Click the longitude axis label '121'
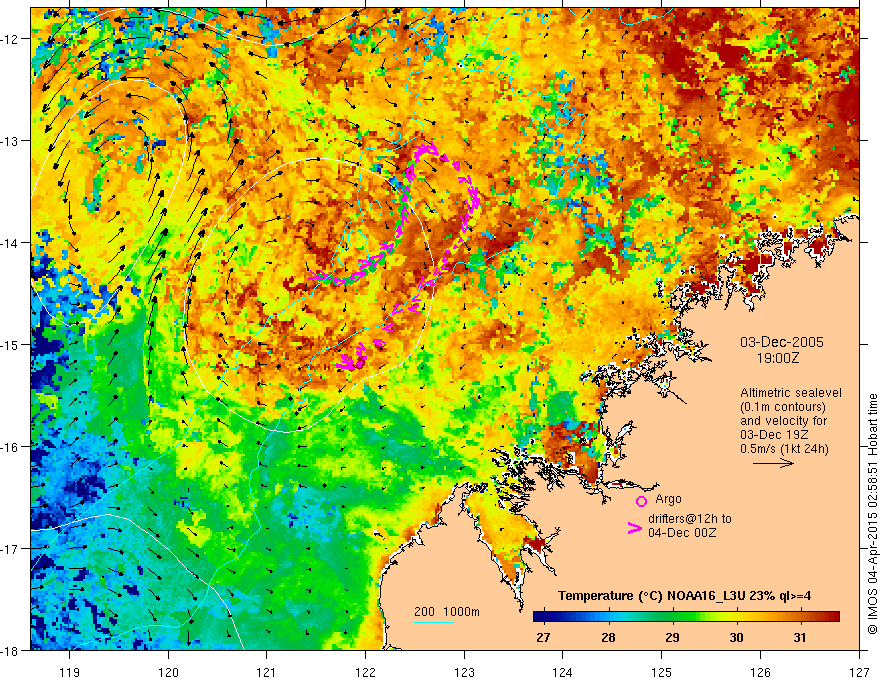Viewport: 880px width, 680px height. (267, 672)
